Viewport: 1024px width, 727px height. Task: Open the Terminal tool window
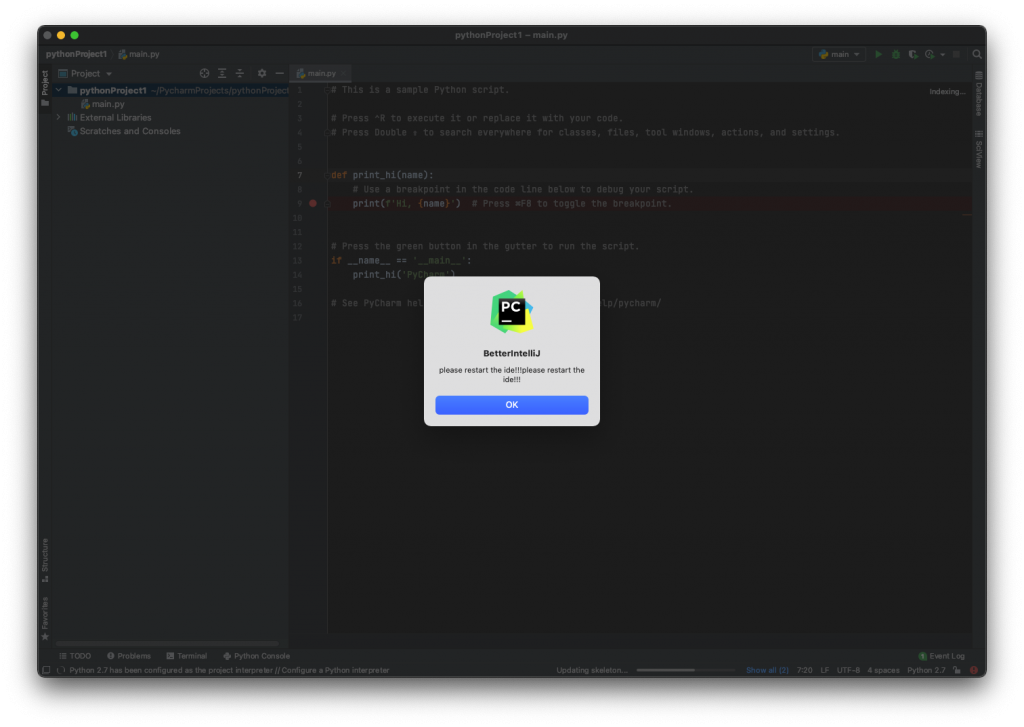187,656
